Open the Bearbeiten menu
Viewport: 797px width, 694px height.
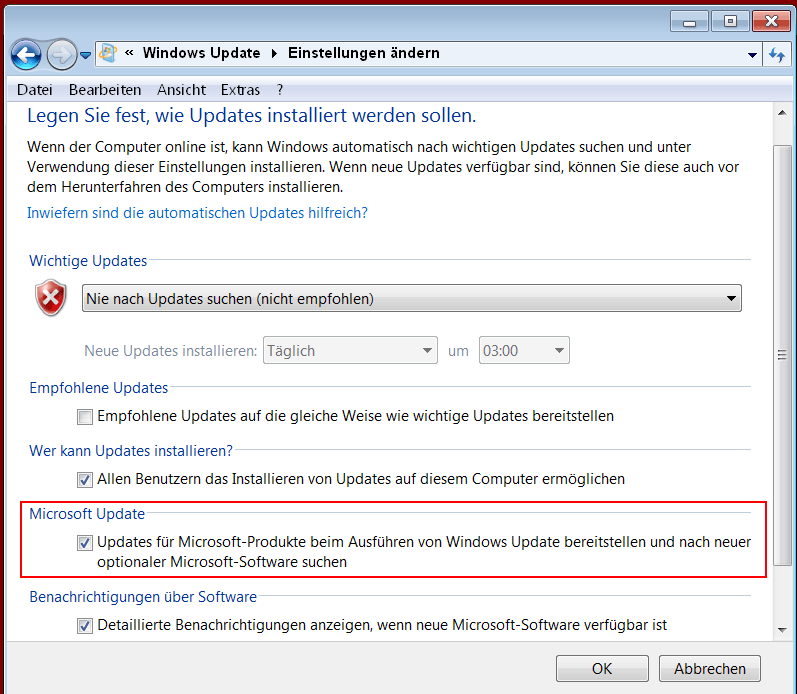(105, 90)
